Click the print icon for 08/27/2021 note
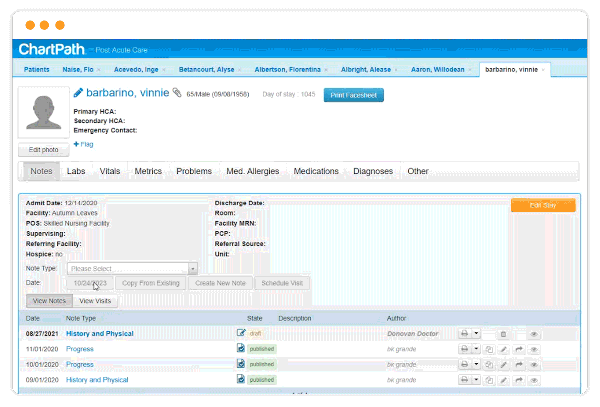The image size is (600, 407). 463,334
